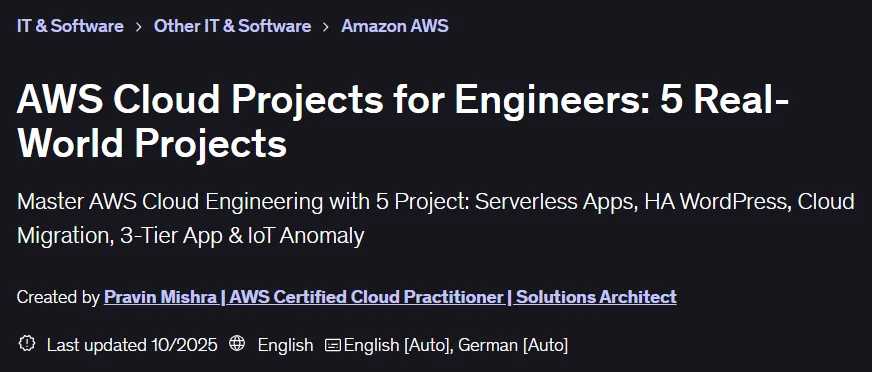
Task: Select the course title heading text
Action: tap(403, 121)
